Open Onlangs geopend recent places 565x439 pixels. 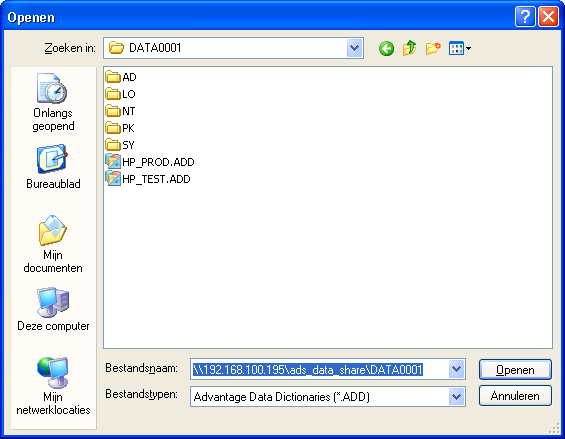point(53,103)
